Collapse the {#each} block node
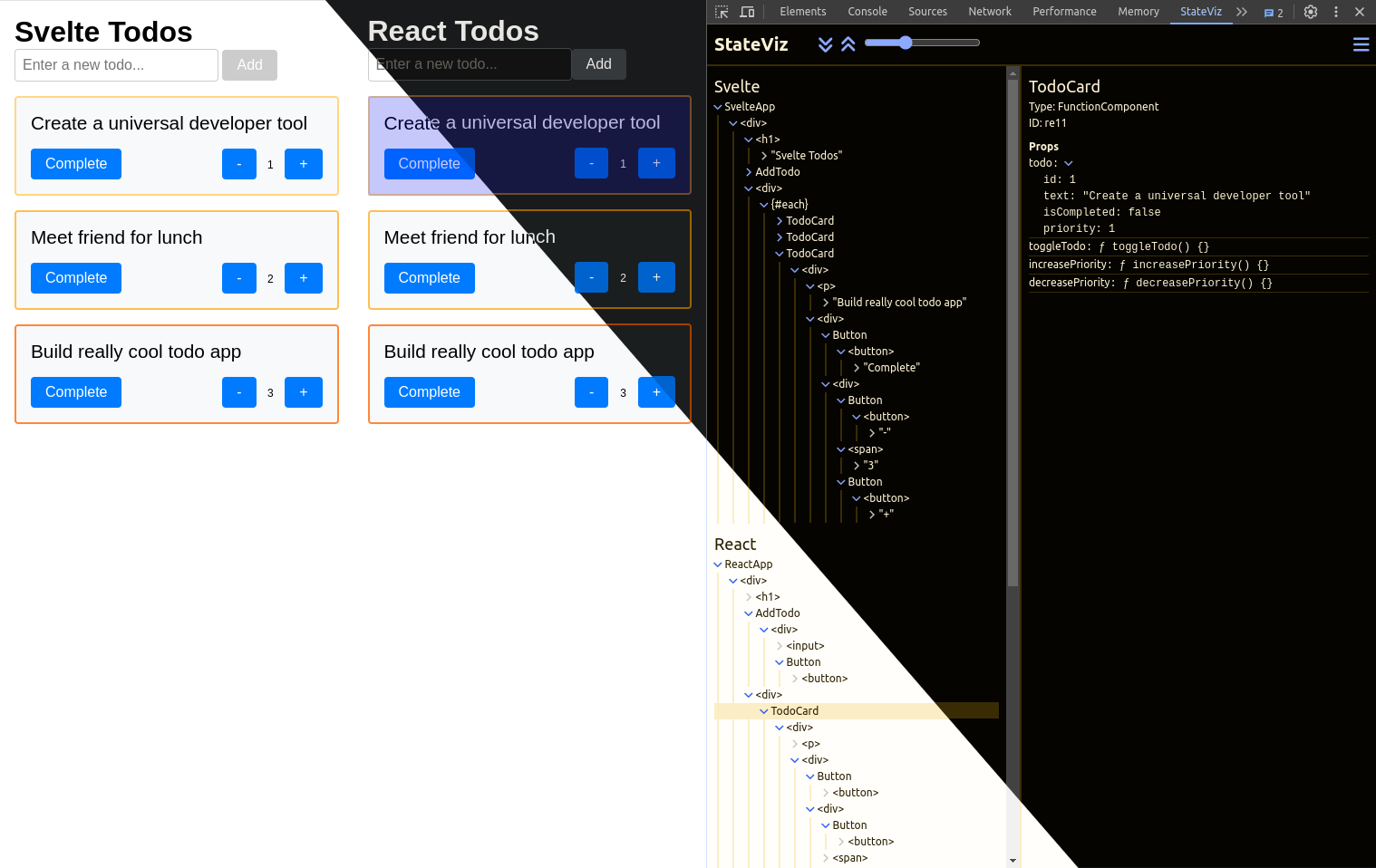 pos(764,205)
